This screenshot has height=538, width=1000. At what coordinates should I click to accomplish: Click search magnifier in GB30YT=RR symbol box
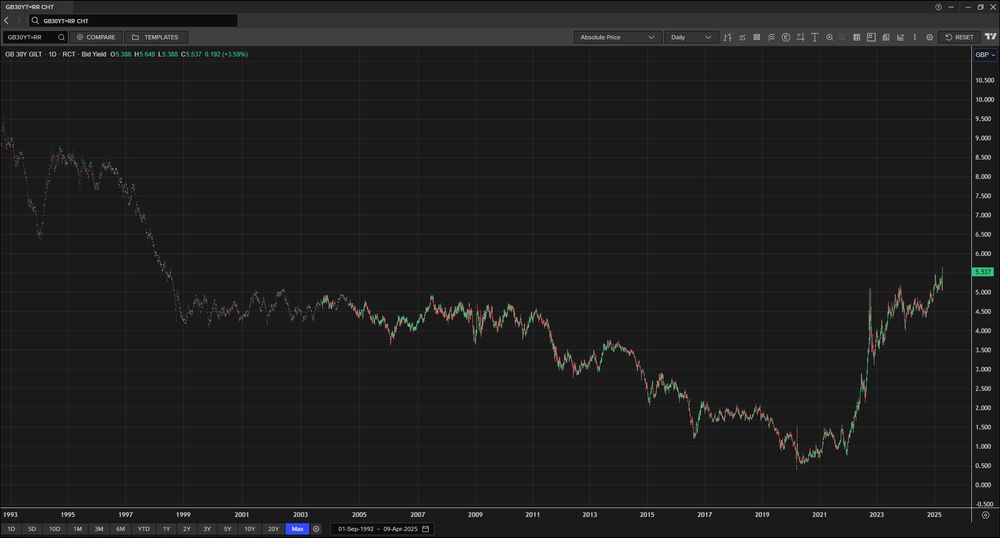pyautogui.click(x=61, y=38)
